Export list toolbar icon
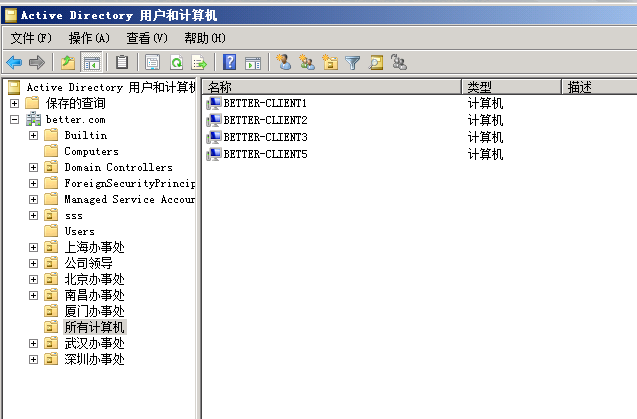 [x=199, y=63]
